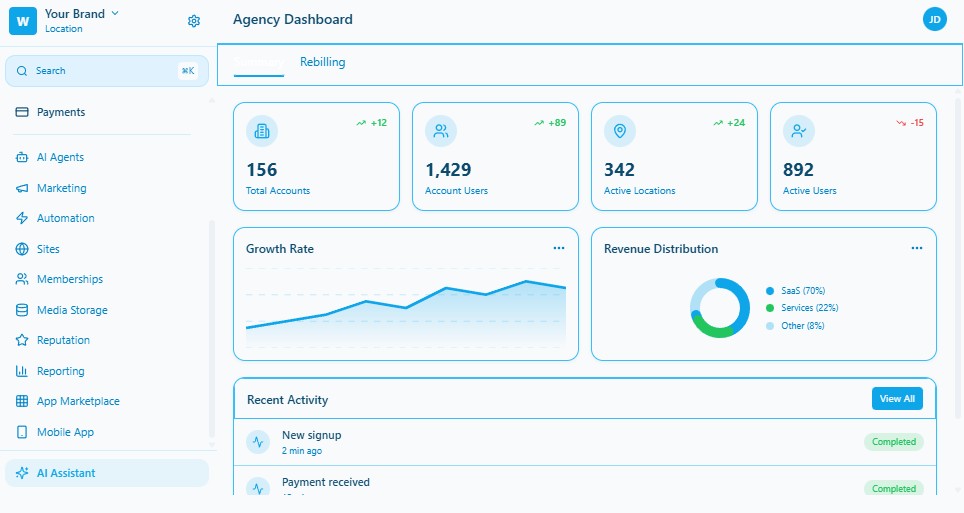This screenshot has width=964, height=513.
Task: Click the +24 trend indicator
Action: (729, 123)
